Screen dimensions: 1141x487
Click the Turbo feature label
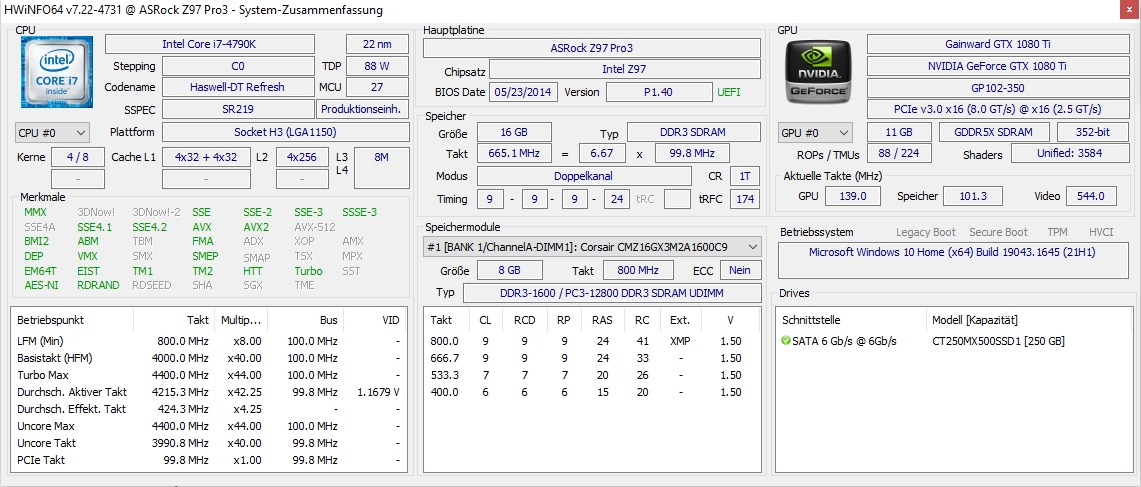point(308,271)
